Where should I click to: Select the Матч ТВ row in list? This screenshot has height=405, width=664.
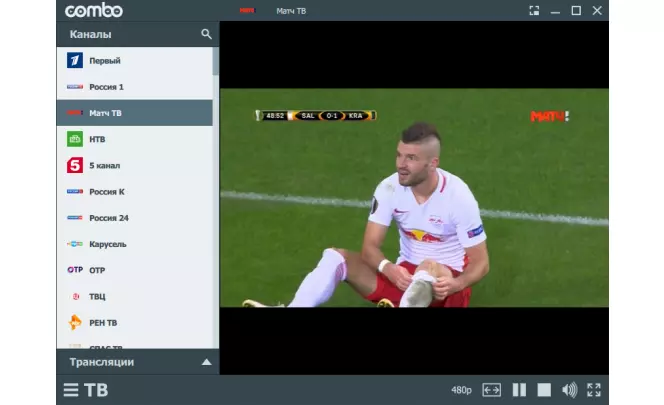[135, 113]
